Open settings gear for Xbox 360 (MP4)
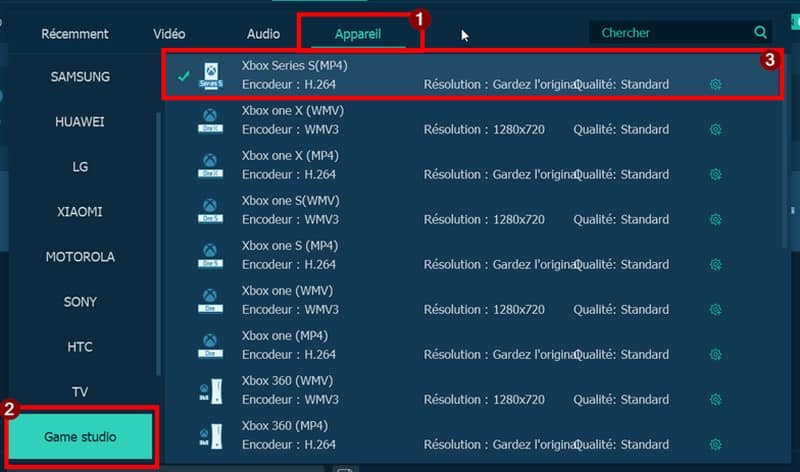 click(715, 444)
